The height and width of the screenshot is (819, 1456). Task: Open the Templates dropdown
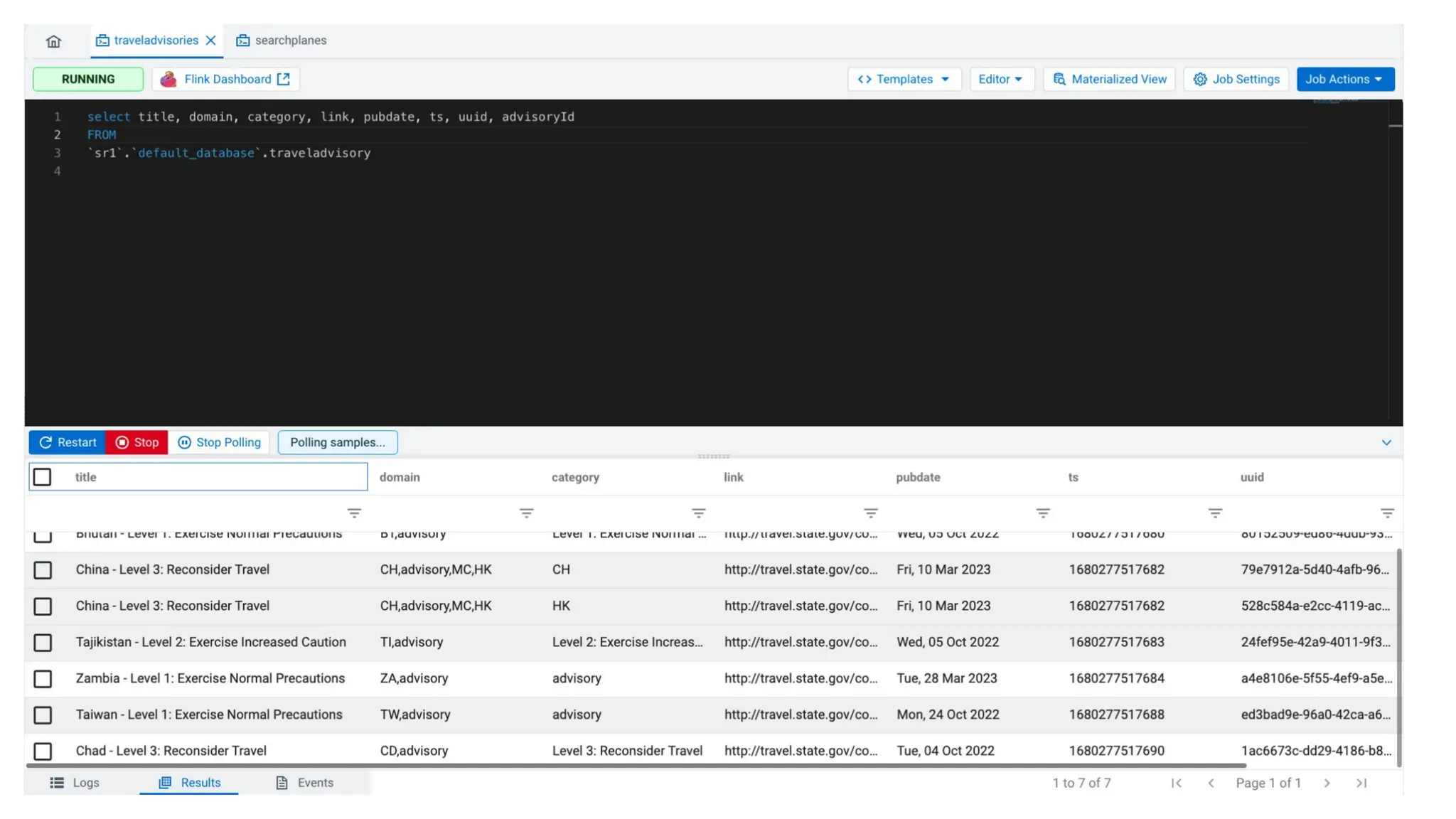click(x=904, y=79)
